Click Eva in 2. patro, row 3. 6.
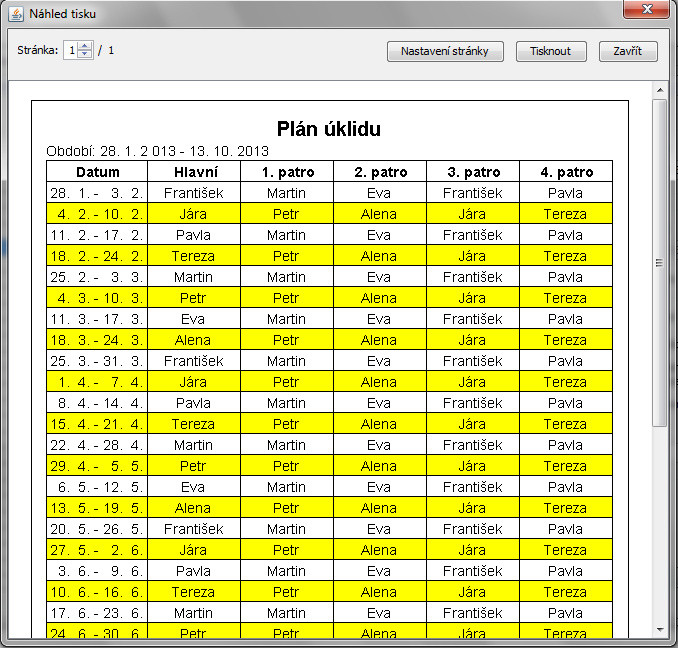 [x=379, y=571]
